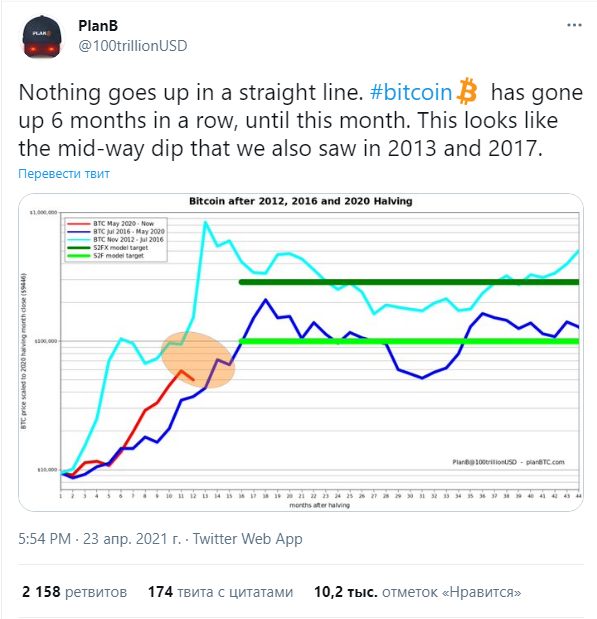Click the cyan BTC Nov 2012 legend entry
597x619 pixels.
pos(115,240)
